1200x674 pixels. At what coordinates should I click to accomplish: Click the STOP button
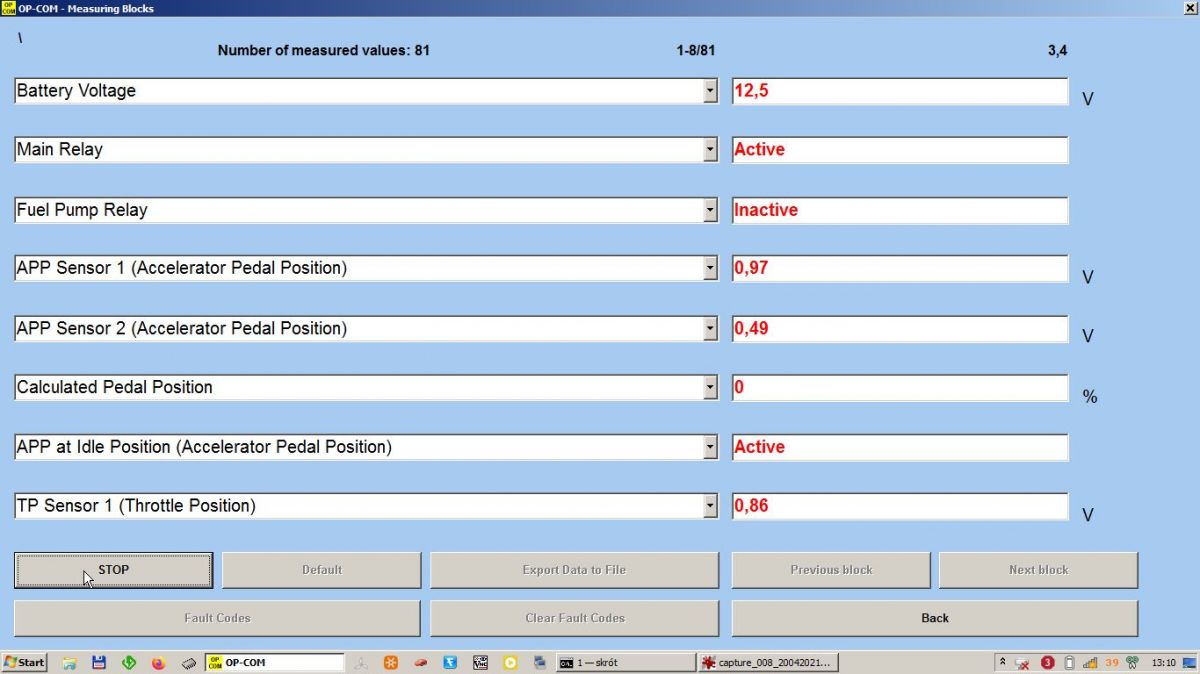coord(113,570)
